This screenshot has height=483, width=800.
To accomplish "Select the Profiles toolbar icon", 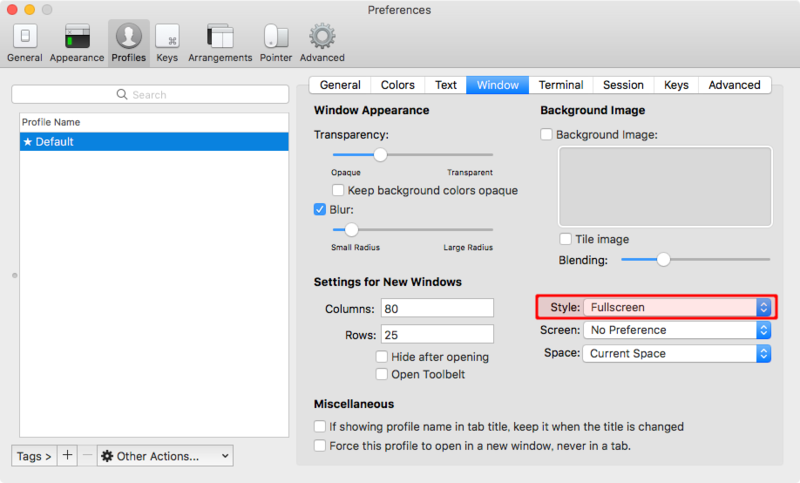I will click(x=129, y=43).
